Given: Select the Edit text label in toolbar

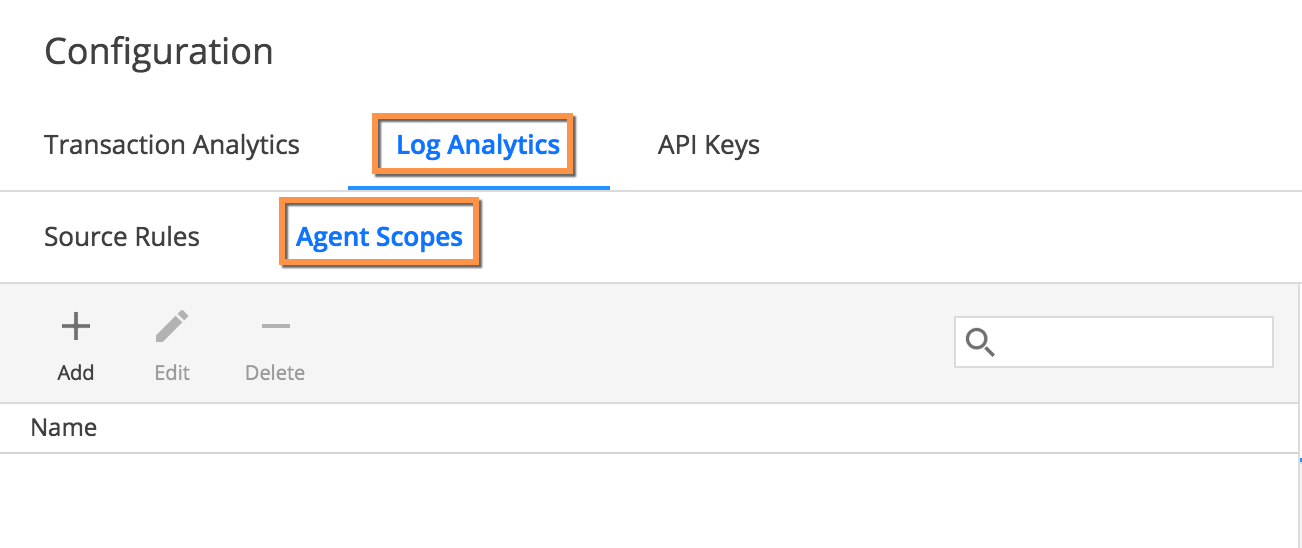Looking at the screenshot, I should [172, 373].
